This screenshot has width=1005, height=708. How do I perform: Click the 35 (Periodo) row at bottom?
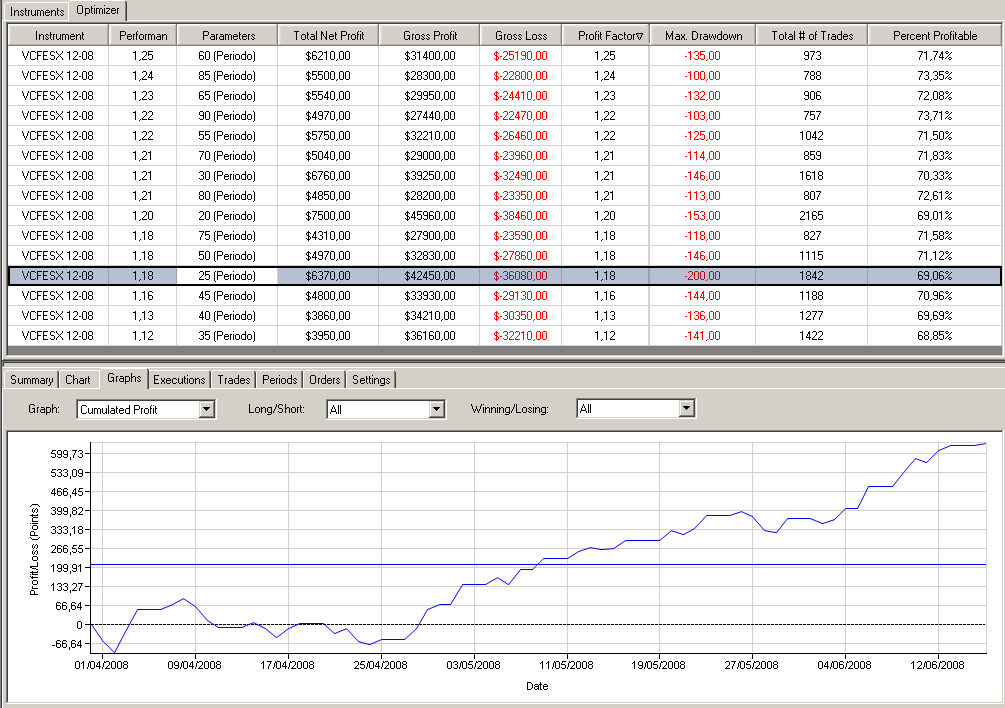(228, 336)
